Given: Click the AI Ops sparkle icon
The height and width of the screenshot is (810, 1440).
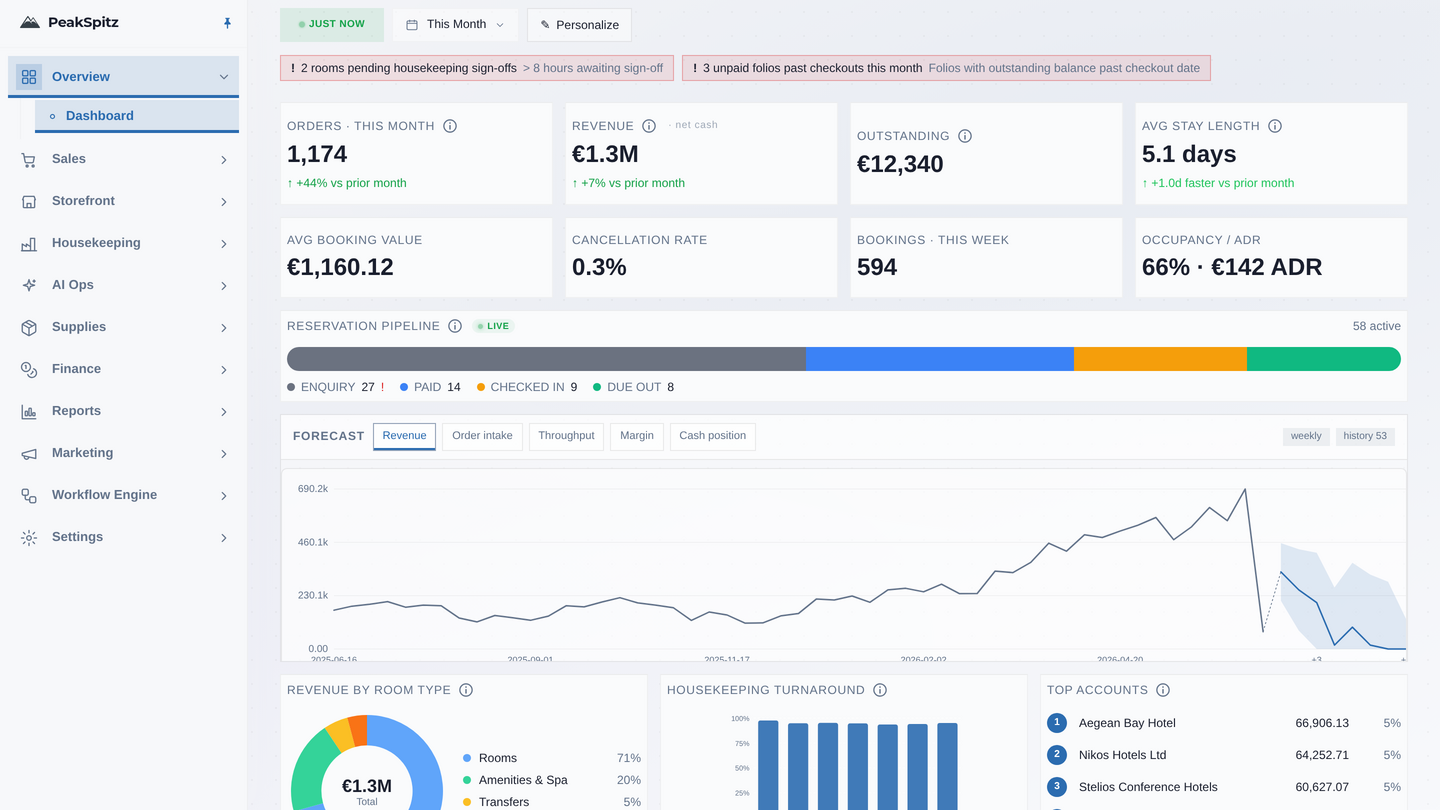Looking at the screenshot, I should coord(29,285).
